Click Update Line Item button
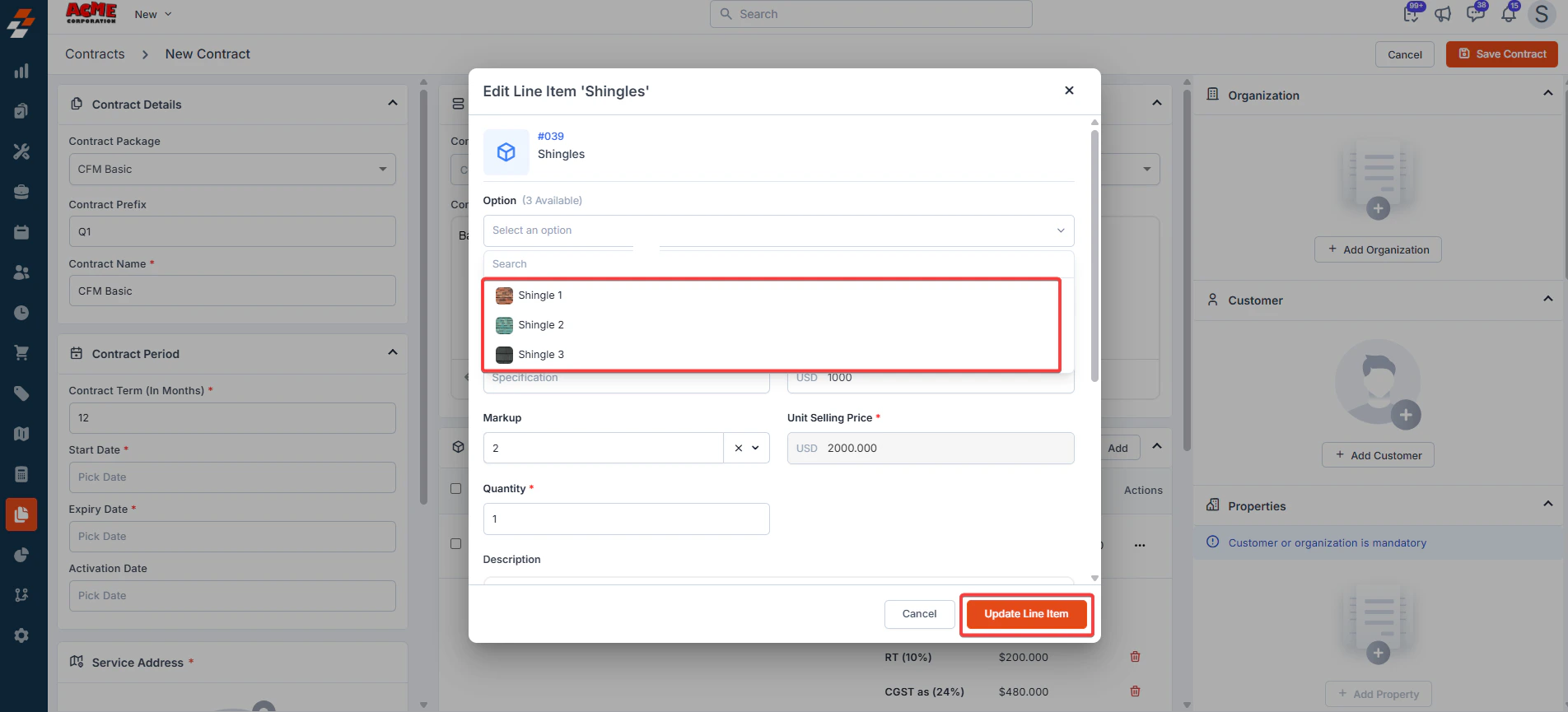 [x=1026, y=614]
